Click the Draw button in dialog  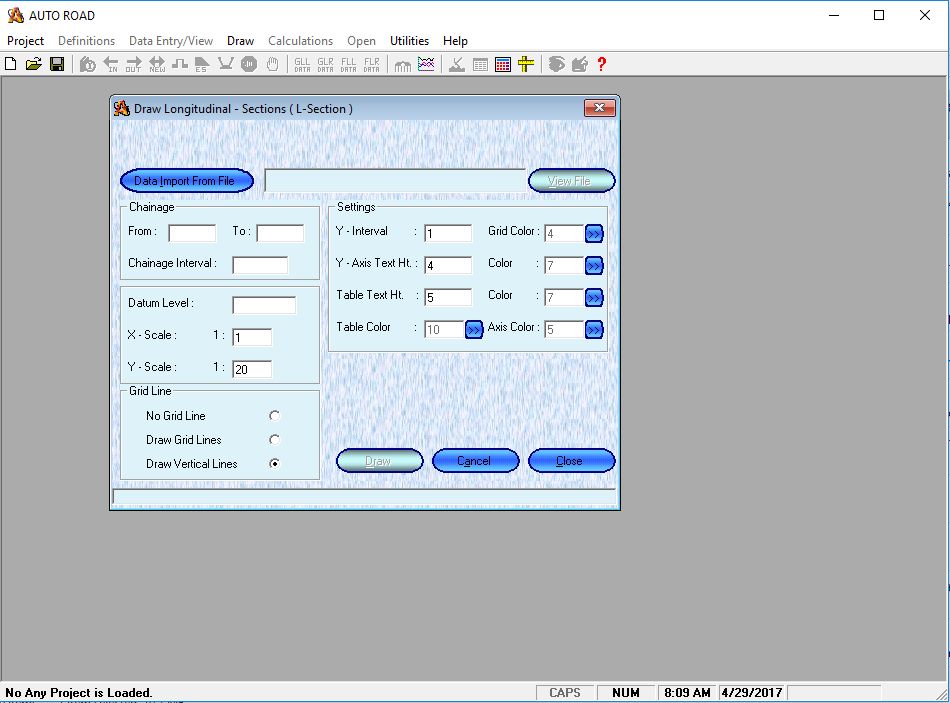(379, 461)
